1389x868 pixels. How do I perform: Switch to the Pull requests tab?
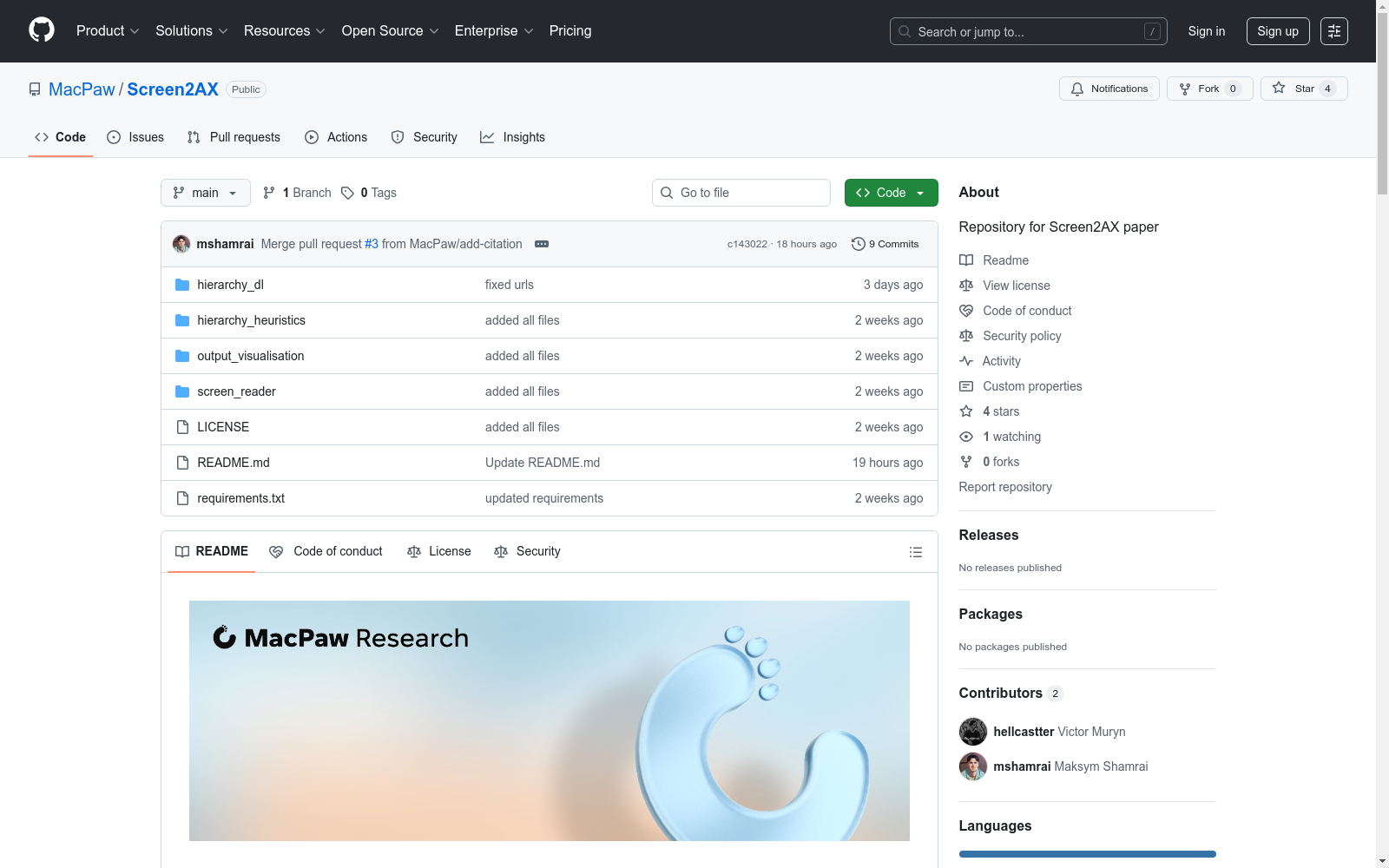pos(234,137)
